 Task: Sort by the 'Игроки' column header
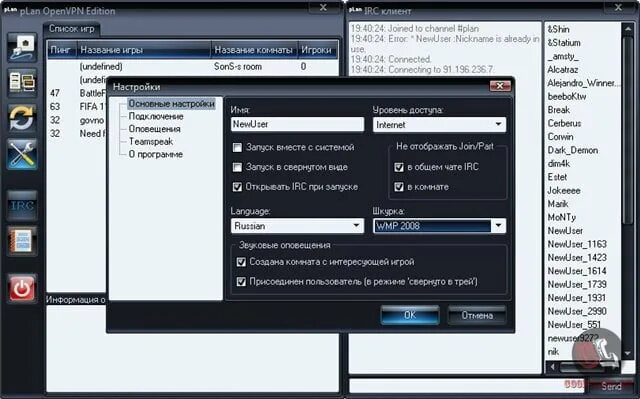point(317,50)
